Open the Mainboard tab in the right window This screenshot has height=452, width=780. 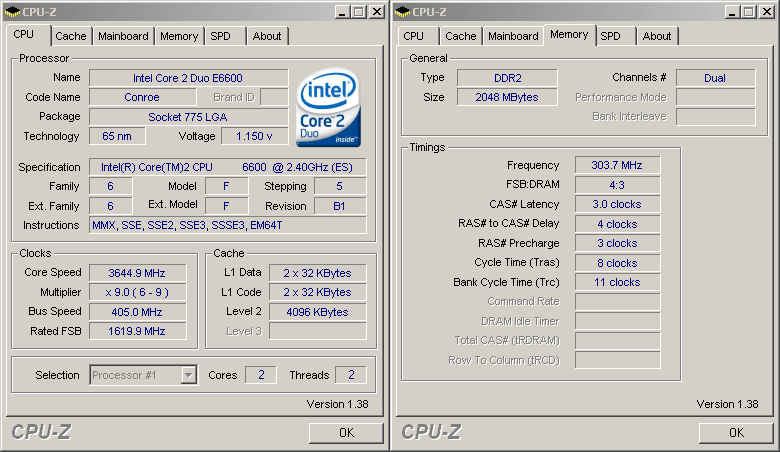tap(513, 36)
